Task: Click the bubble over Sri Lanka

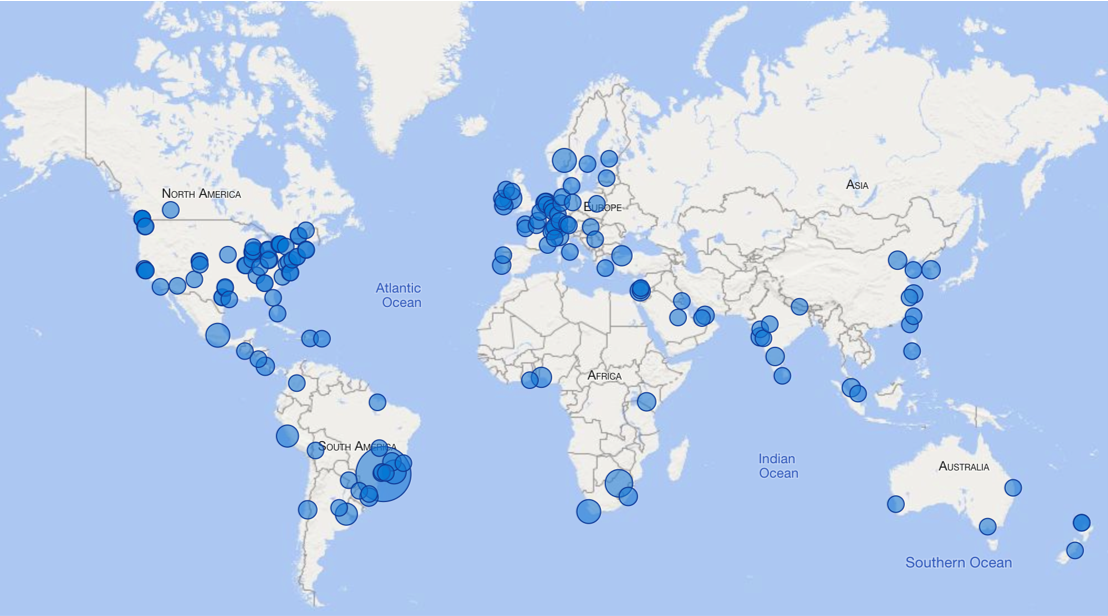Action: (x=782, y=376)
